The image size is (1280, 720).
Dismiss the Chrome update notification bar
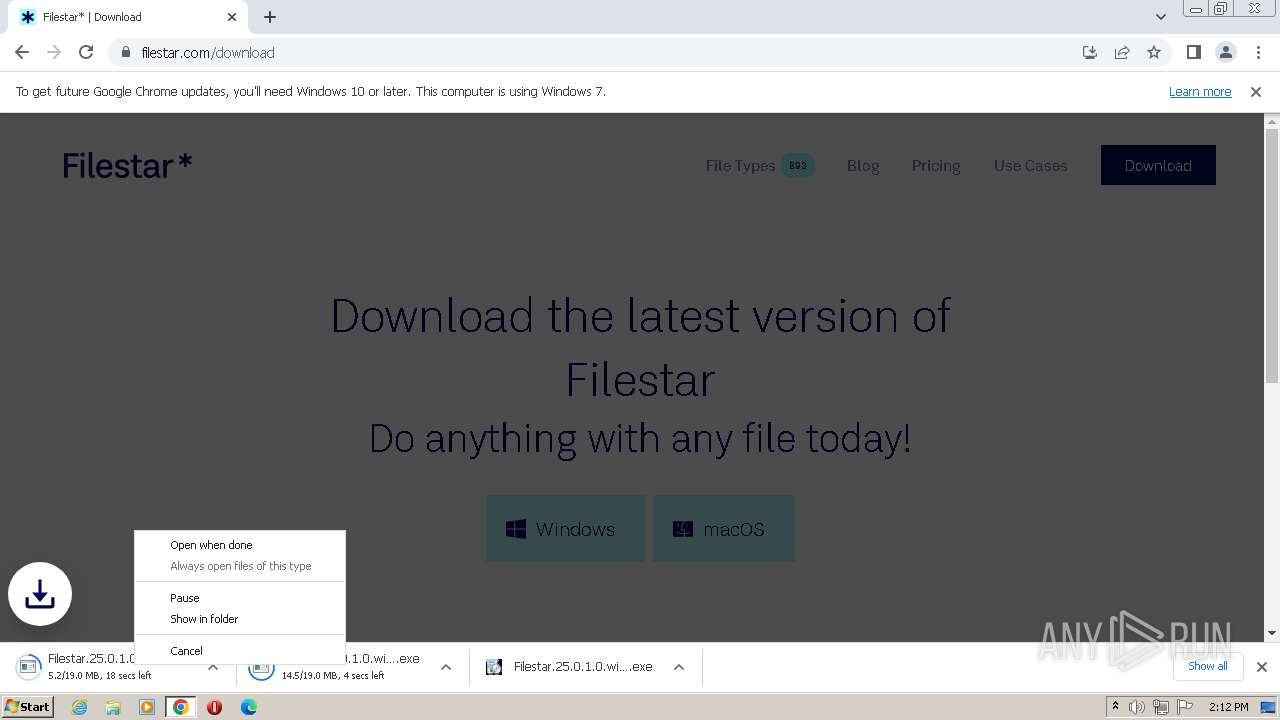1256,91
